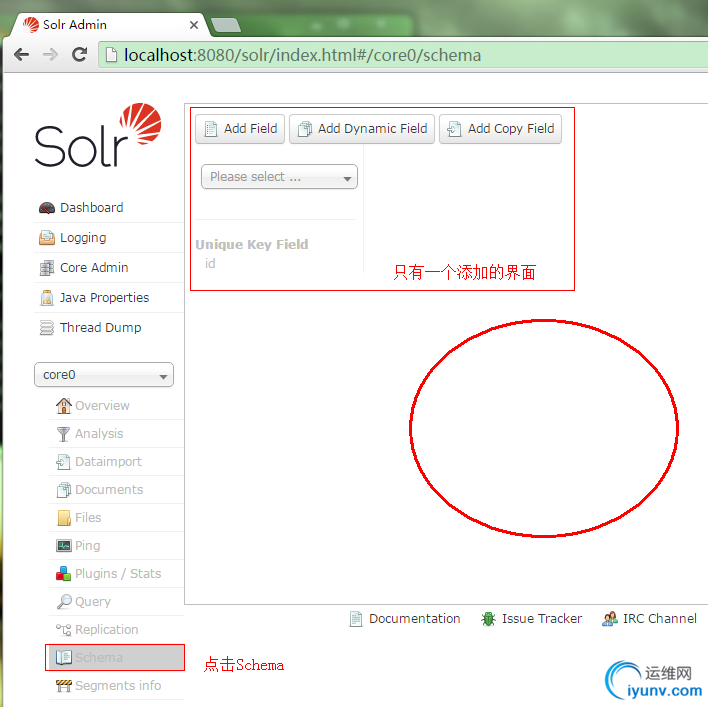This screenshot has height=707, width=708.
Task: Click the Solr favicon on the tab
Action: pyautogui.click(x=31, y=24)
